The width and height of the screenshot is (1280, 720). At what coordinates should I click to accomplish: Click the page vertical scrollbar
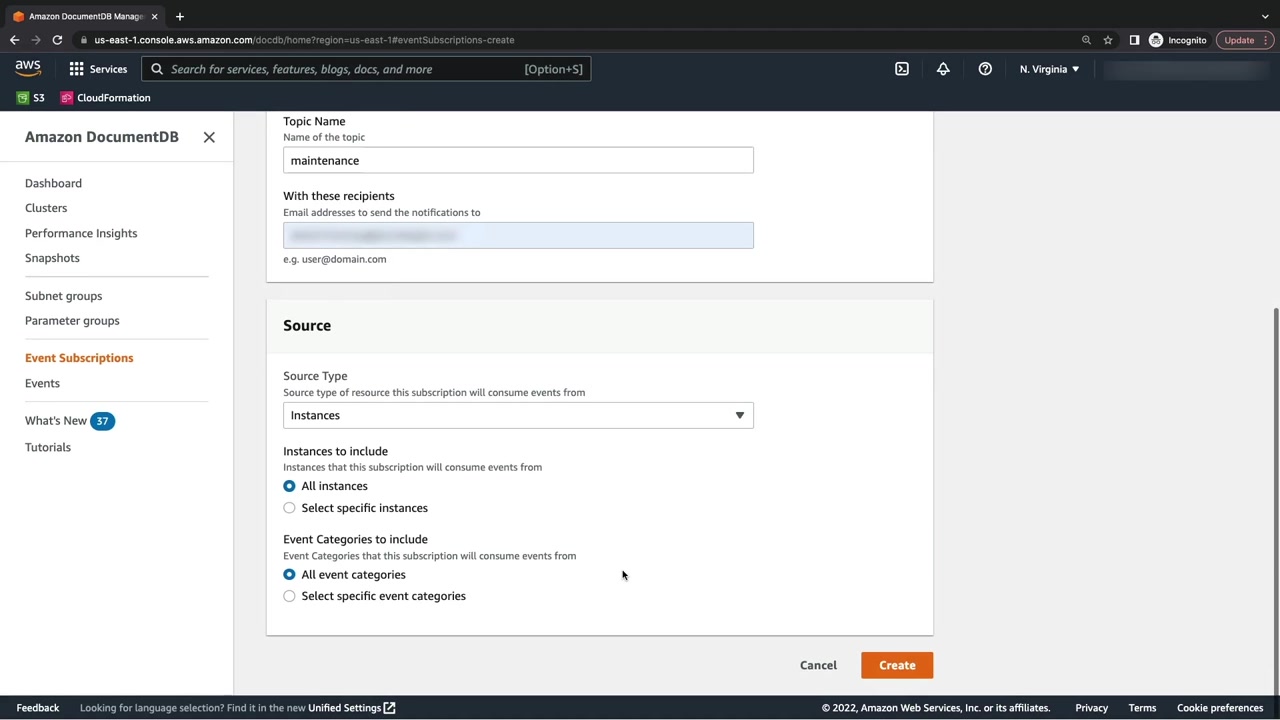tap(1275, 500)
